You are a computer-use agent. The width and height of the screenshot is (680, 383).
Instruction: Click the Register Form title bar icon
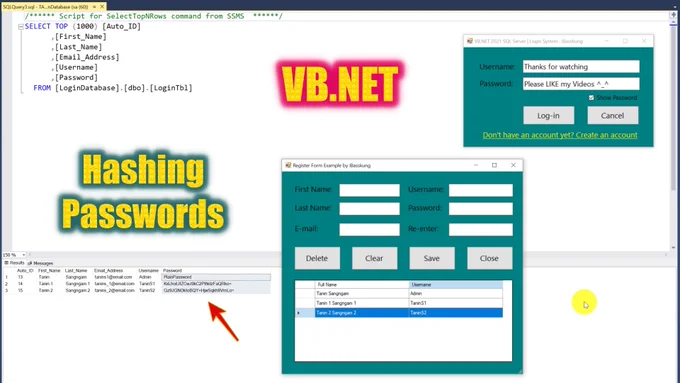(x=288, y=165)
